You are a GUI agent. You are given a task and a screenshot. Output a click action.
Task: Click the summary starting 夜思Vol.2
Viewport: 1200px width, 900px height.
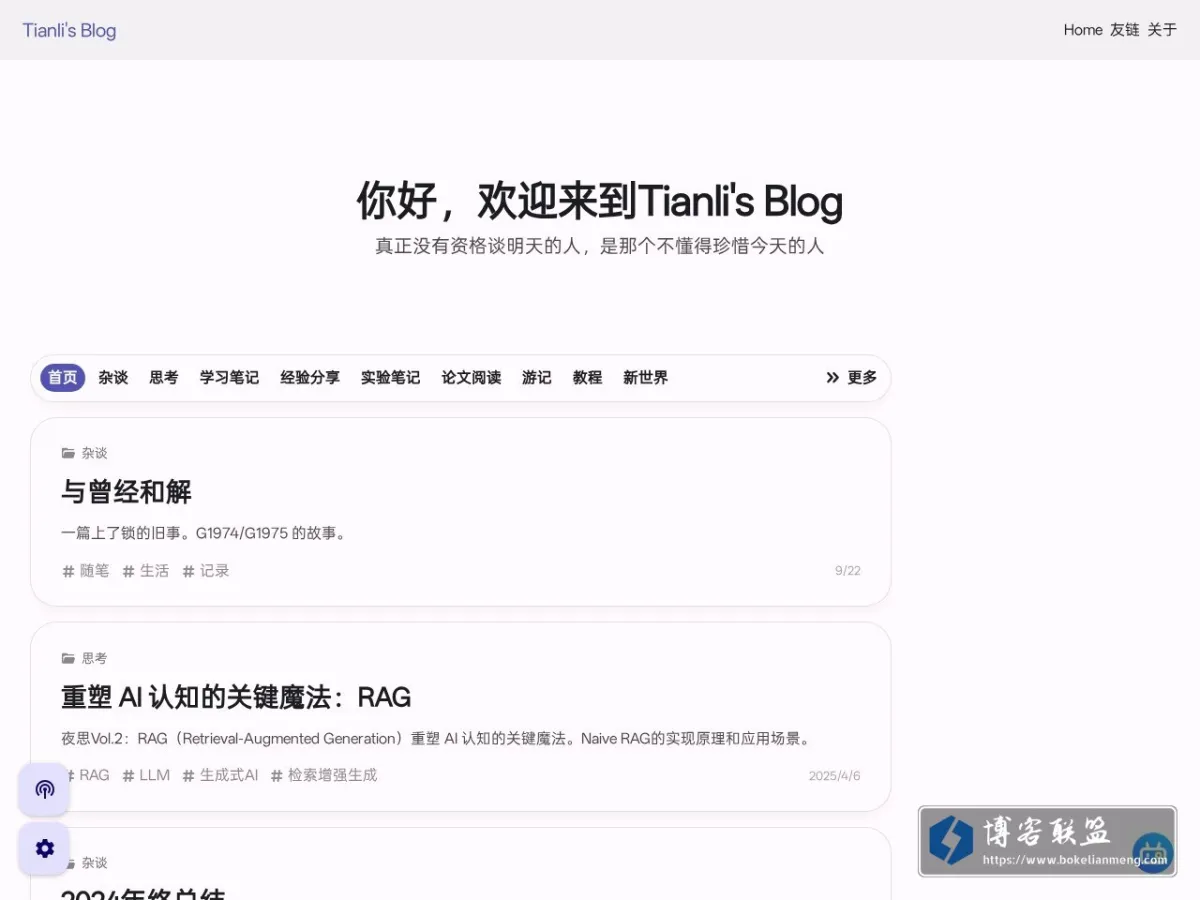click(438, 739)
